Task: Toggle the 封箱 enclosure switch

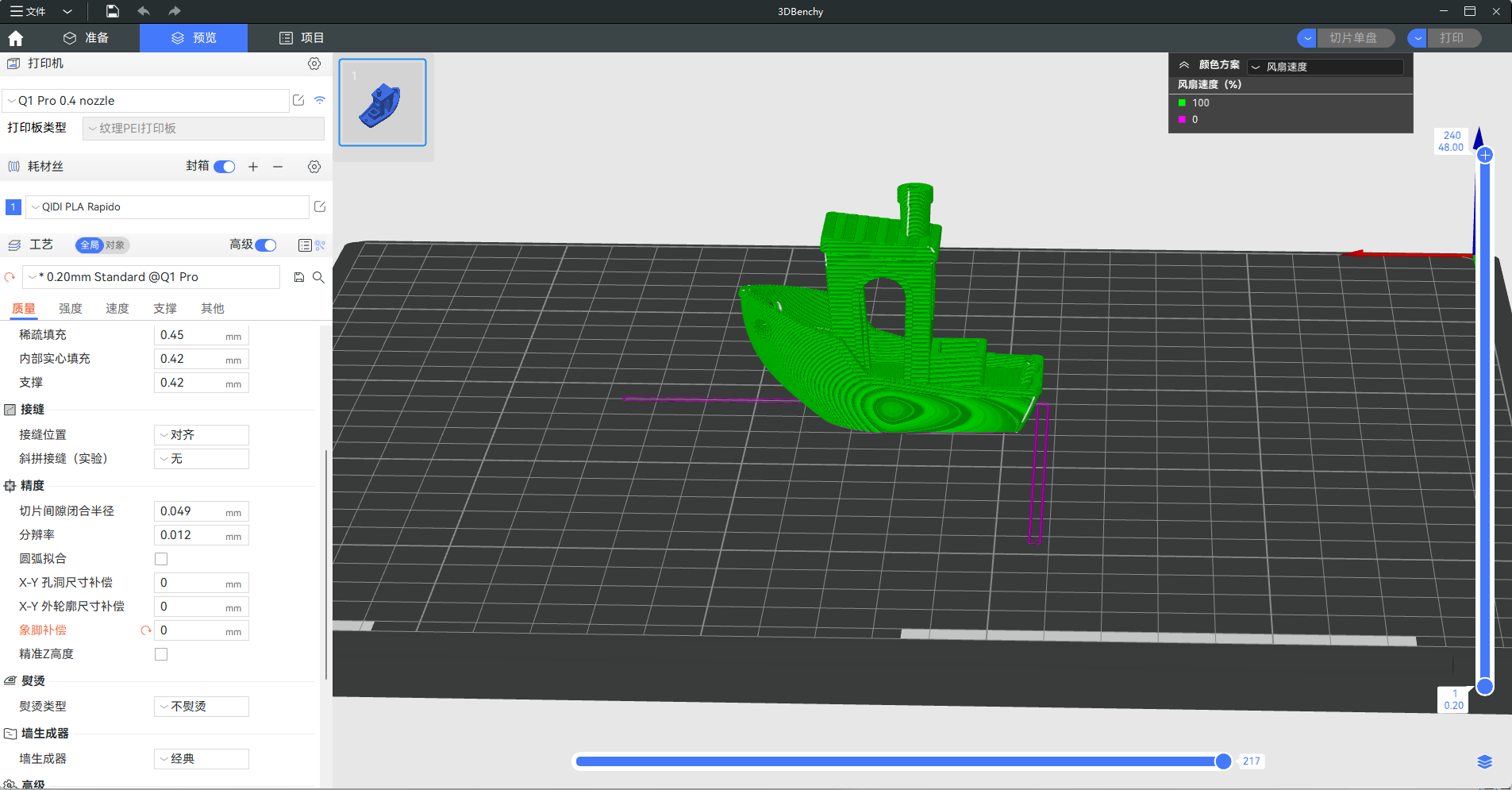Action: tap(225, 167)
